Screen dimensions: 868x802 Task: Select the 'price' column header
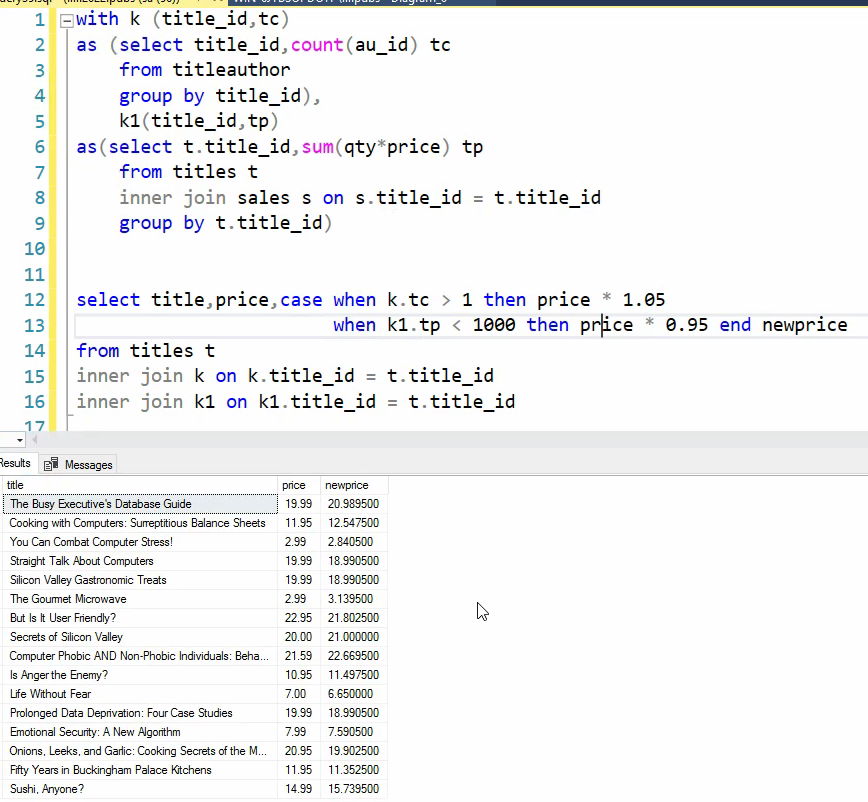point(298,485)
